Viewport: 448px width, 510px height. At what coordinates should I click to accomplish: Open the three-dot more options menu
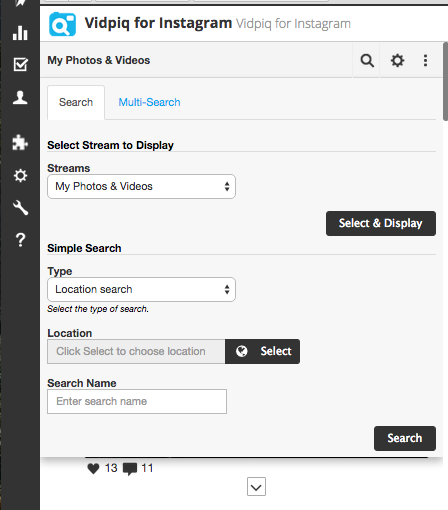coord(425,61)
